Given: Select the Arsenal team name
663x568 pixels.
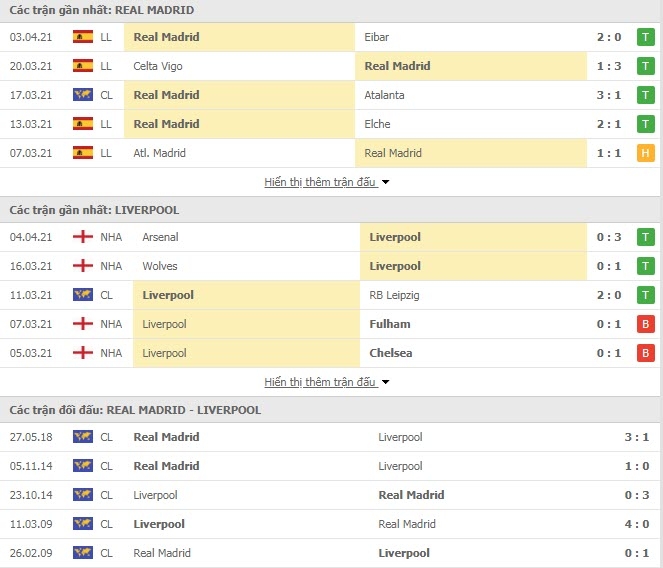Looking at the screenshot, I should coord(161,237).
